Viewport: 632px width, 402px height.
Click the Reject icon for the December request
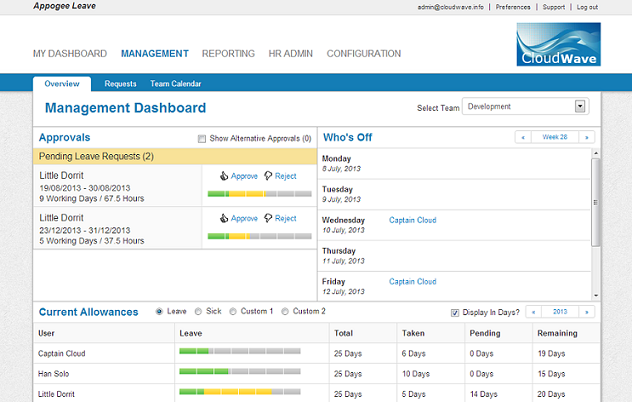(268, 218)
